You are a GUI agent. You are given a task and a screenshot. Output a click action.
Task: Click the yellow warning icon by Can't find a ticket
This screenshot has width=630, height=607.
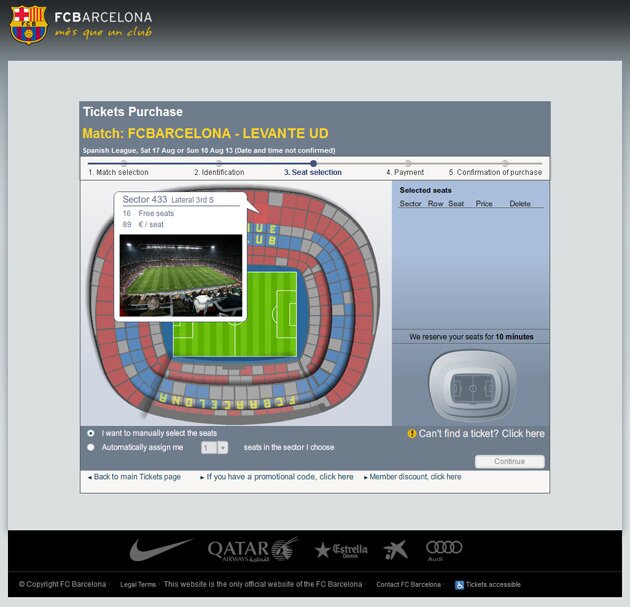tap(412, 433)
